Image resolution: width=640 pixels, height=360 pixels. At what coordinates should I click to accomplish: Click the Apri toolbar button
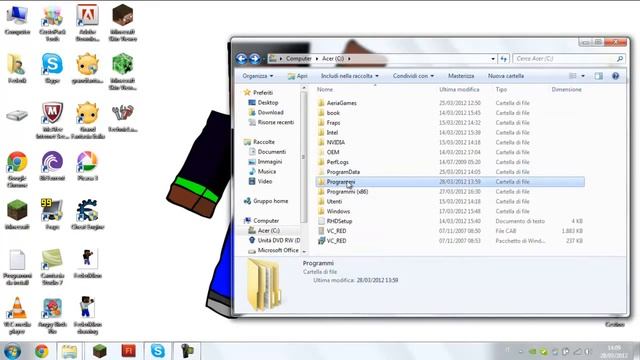click(x=298, y=76)
